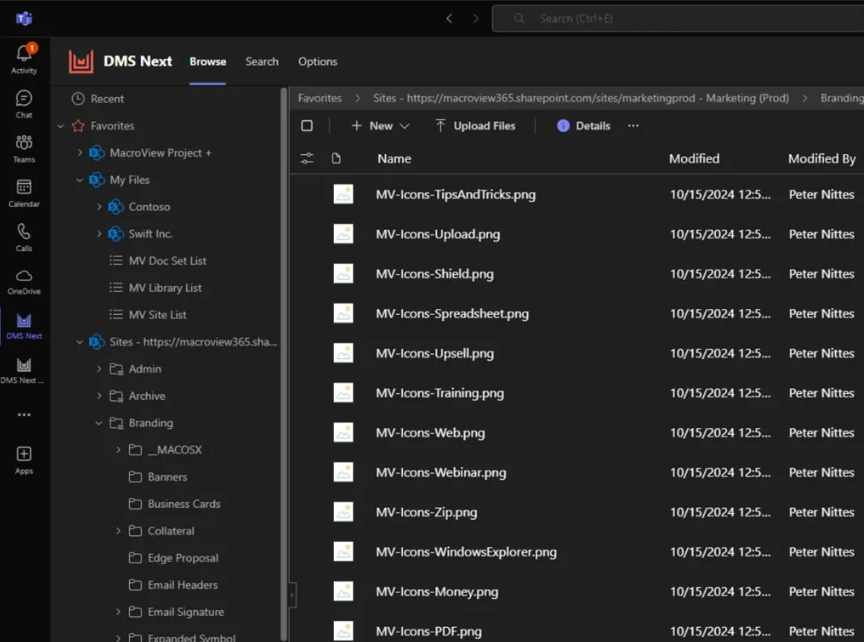Click the Microsoft Teams logo icon

click(x=24, y=19)
